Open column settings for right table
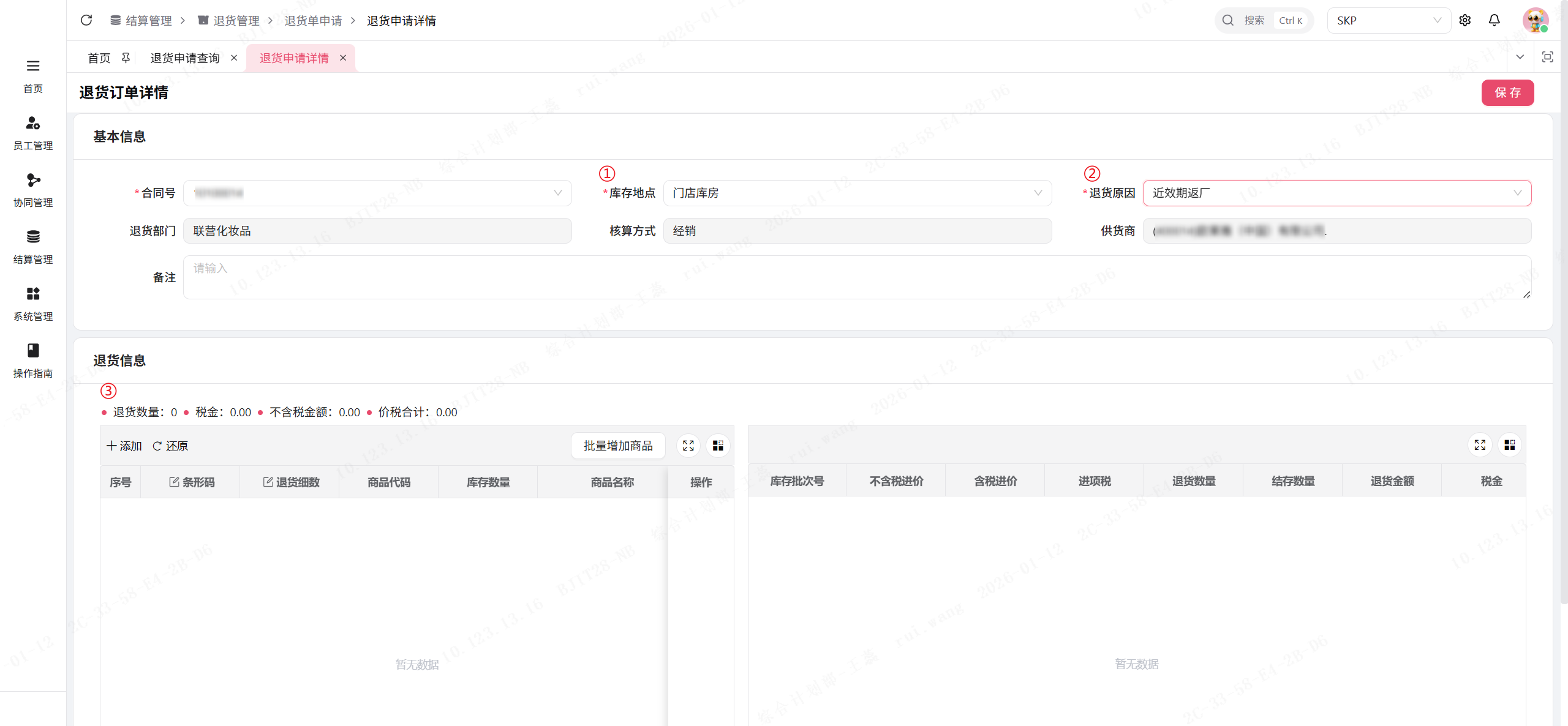Screen dimensions: 1568x726 coord(1510,445)
